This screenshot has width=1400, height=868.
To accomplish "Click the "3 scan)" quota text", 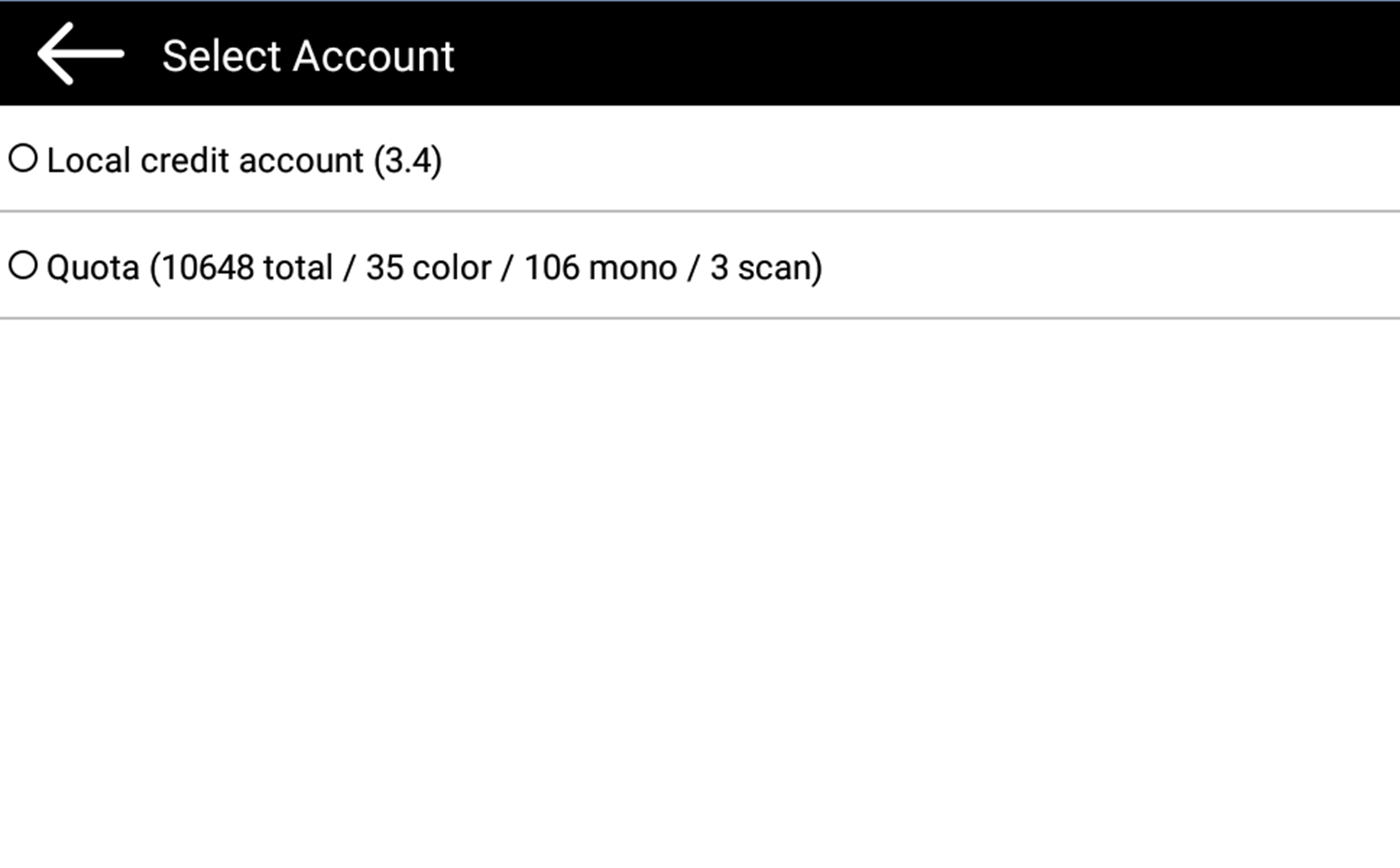I will click(765, 268).
